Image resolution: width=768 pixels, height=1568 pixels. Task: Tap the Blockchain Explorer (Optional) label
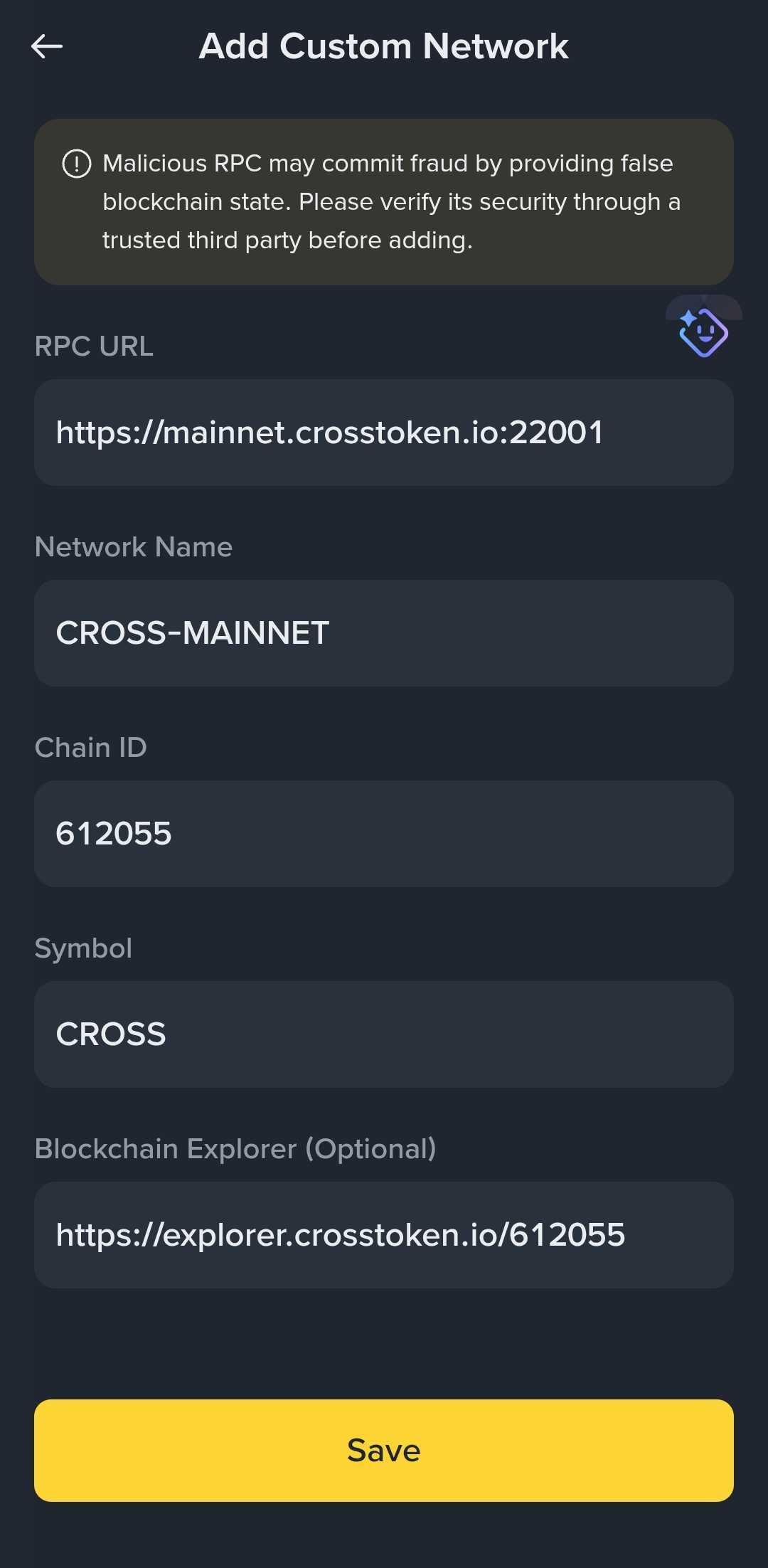click(x=236, y=1148)
